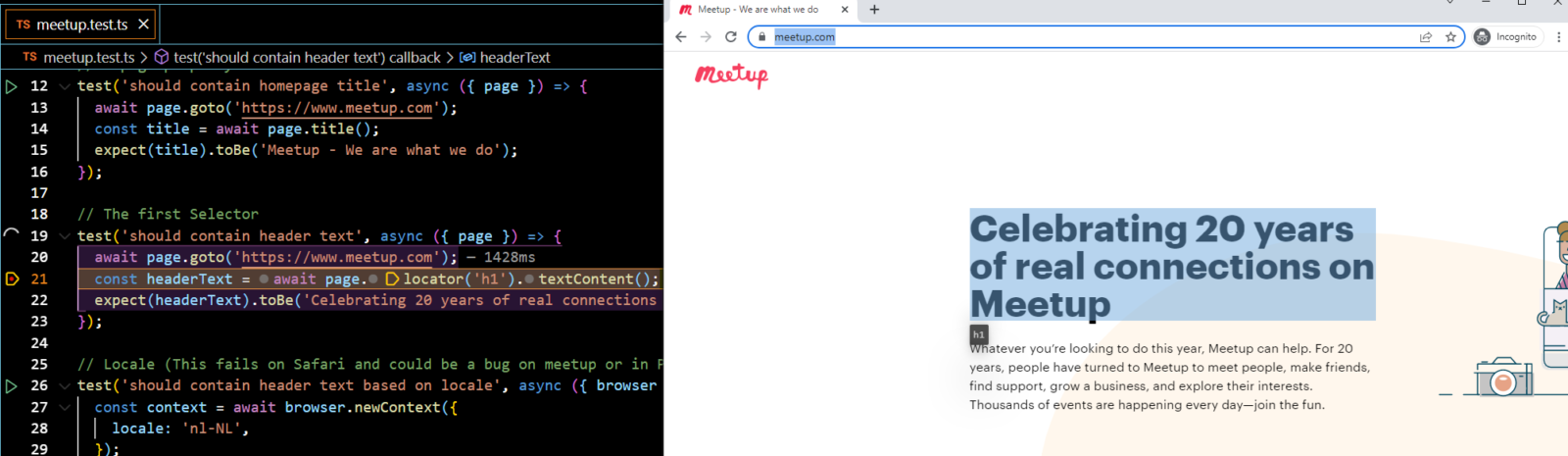Click the 'https://www.meetup.com' URL on line 13
The width and height of the screenshot is (1568, 456).
[x=336, y=108]
